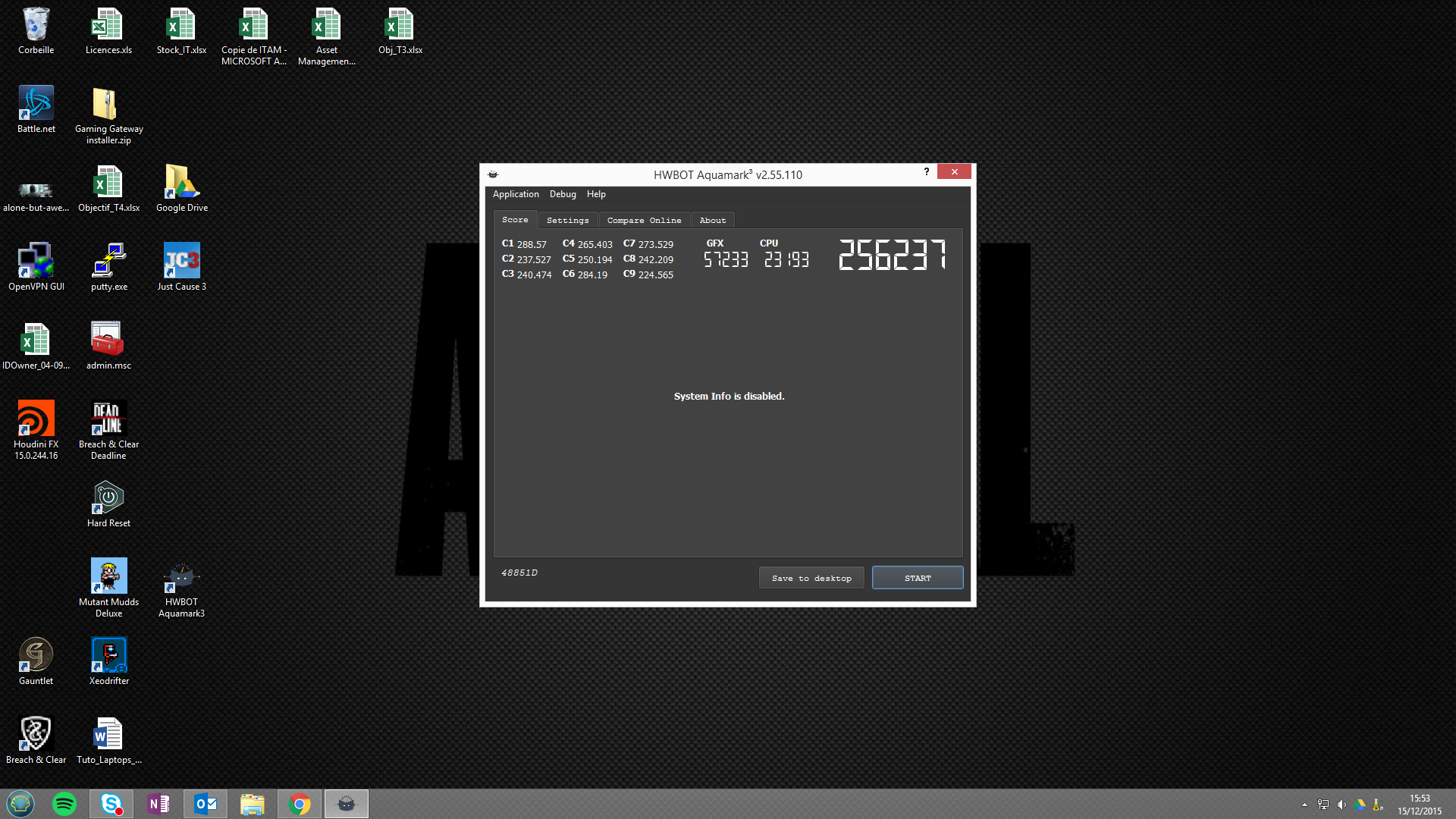Open Asset Management spreadsheet icon
The height and width of the screenshot is (819, 1456).
[x=327, y=36]
